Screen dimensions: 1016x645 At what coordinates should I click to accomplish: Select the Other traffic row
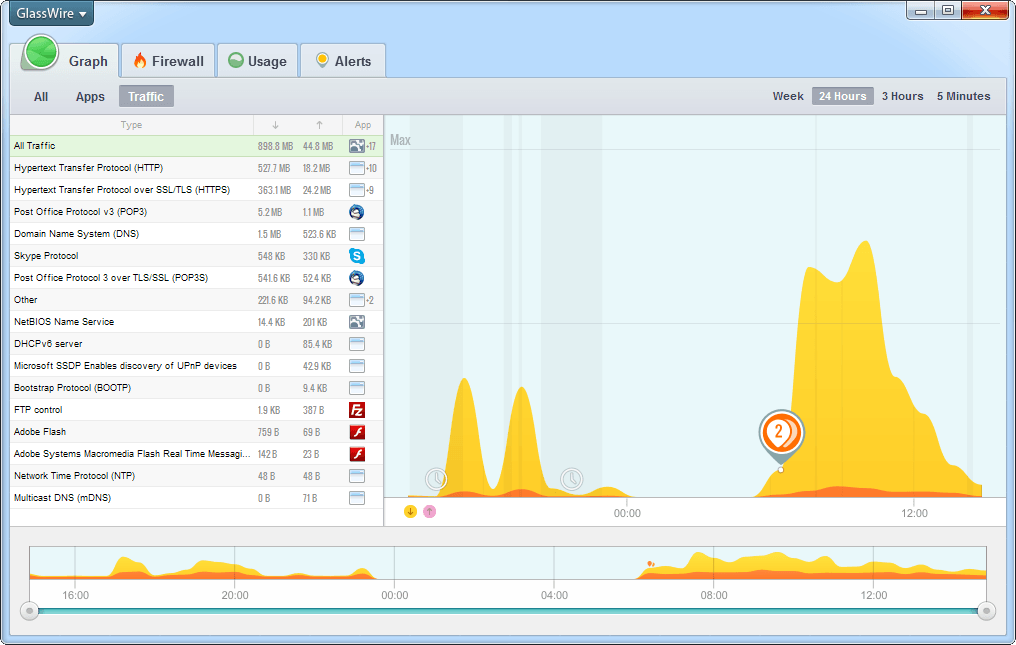click(x=196, y=300)
